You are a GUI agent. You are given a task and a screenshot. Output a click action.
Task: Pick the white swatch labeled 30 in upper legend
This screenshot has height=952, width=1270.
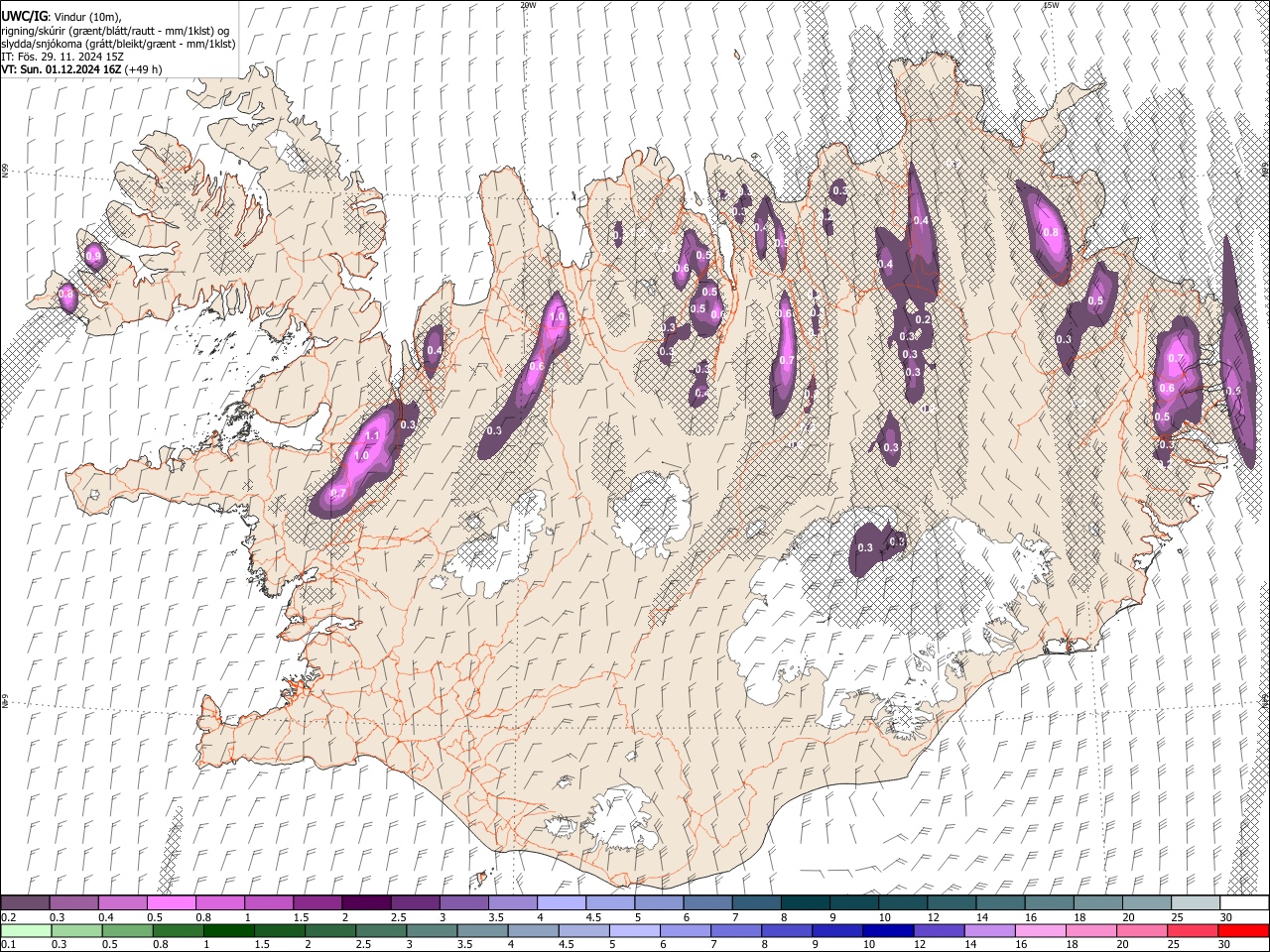click(x=1244, y=903)
